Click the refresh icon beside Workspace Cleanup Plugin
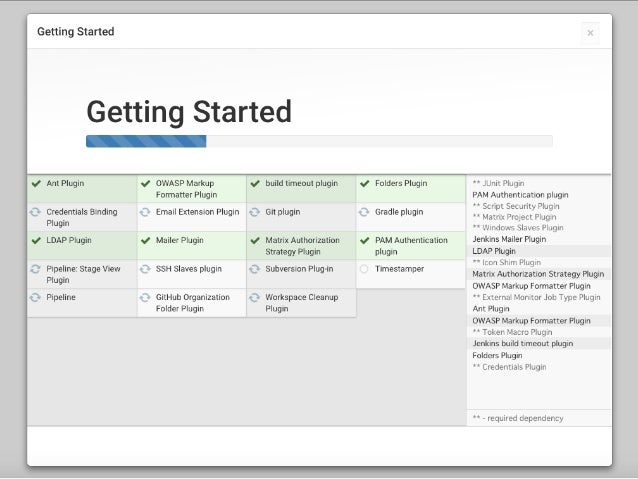638x479 pixels. [255, 297]
